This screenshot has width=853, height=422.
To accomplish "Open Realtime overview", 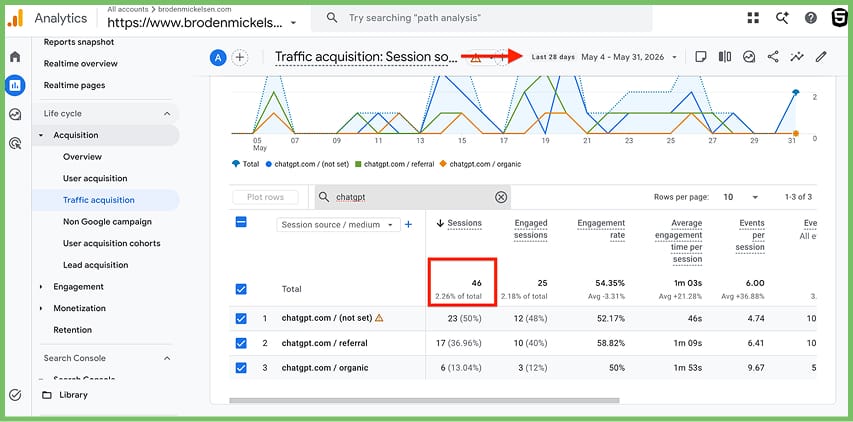I will tap(81, 64).
